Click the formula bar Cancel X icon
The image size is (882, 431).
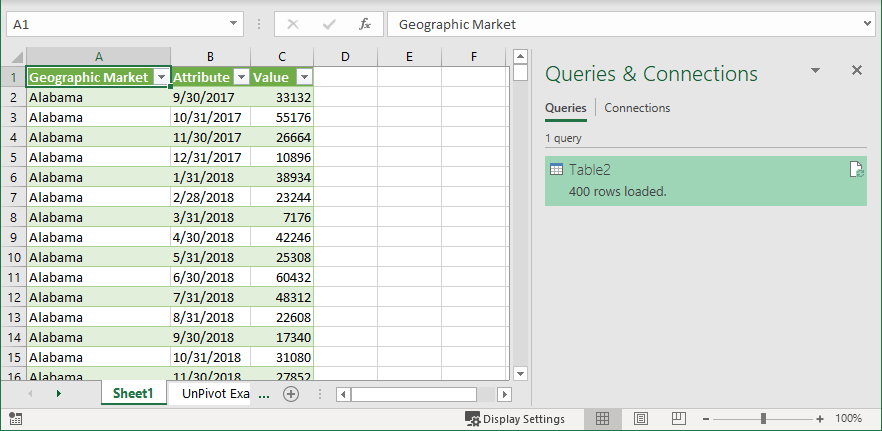[293, 24]
